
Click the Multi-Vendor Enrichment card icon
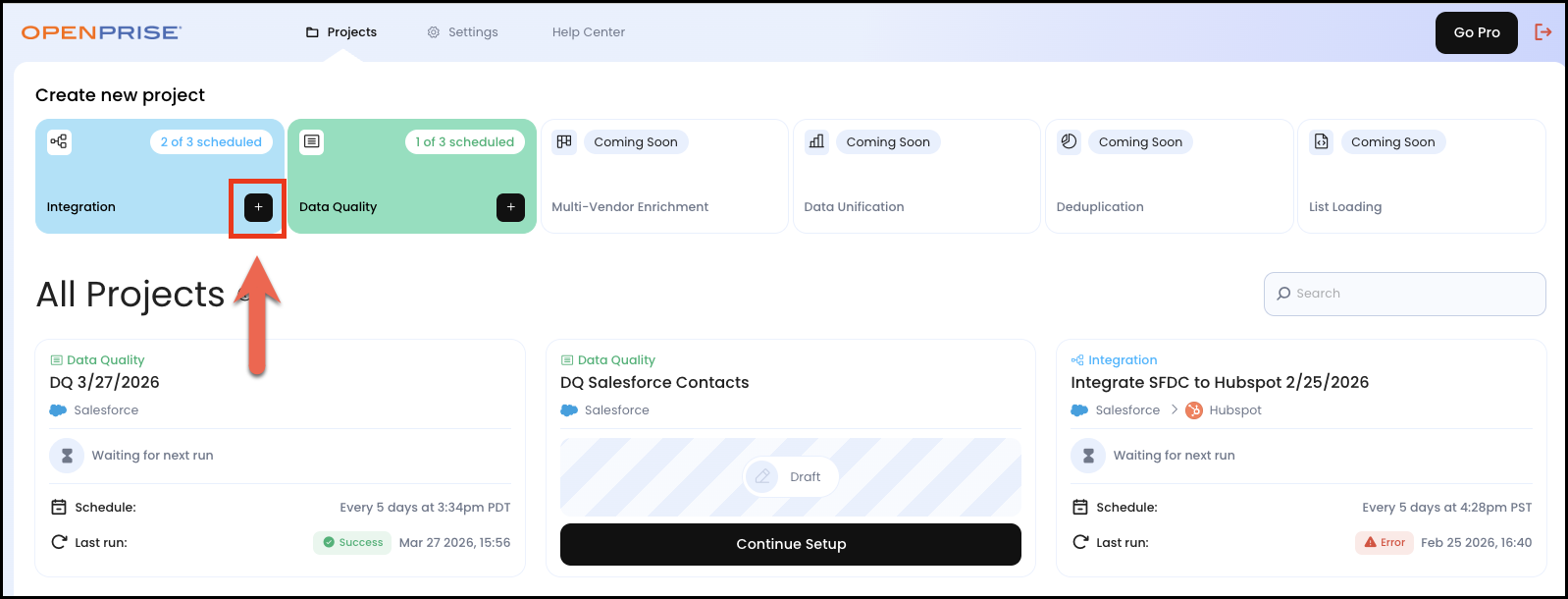(564, 141)
